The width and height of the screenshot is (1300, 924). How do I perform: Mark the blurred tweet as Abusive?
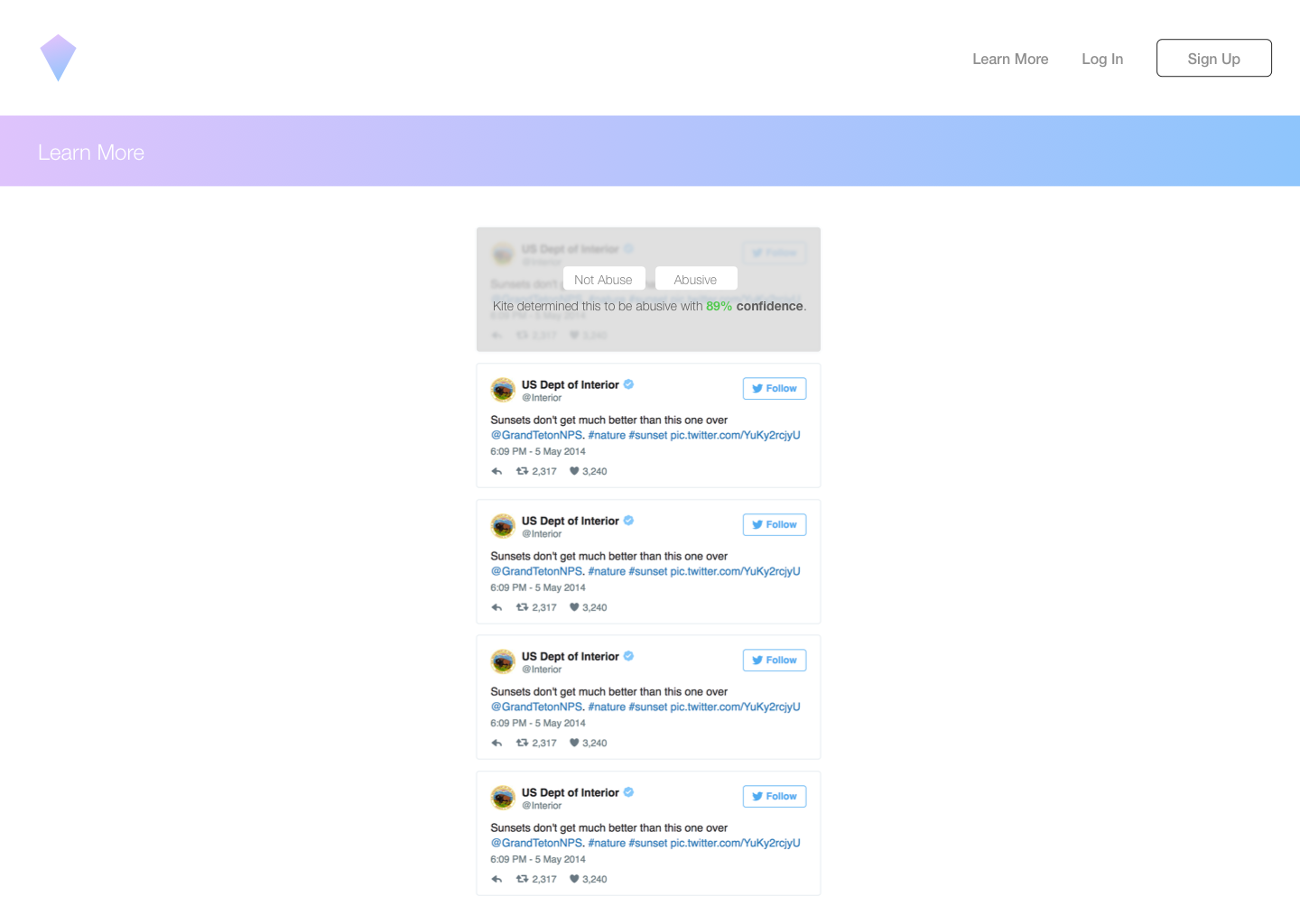[696, 279]
